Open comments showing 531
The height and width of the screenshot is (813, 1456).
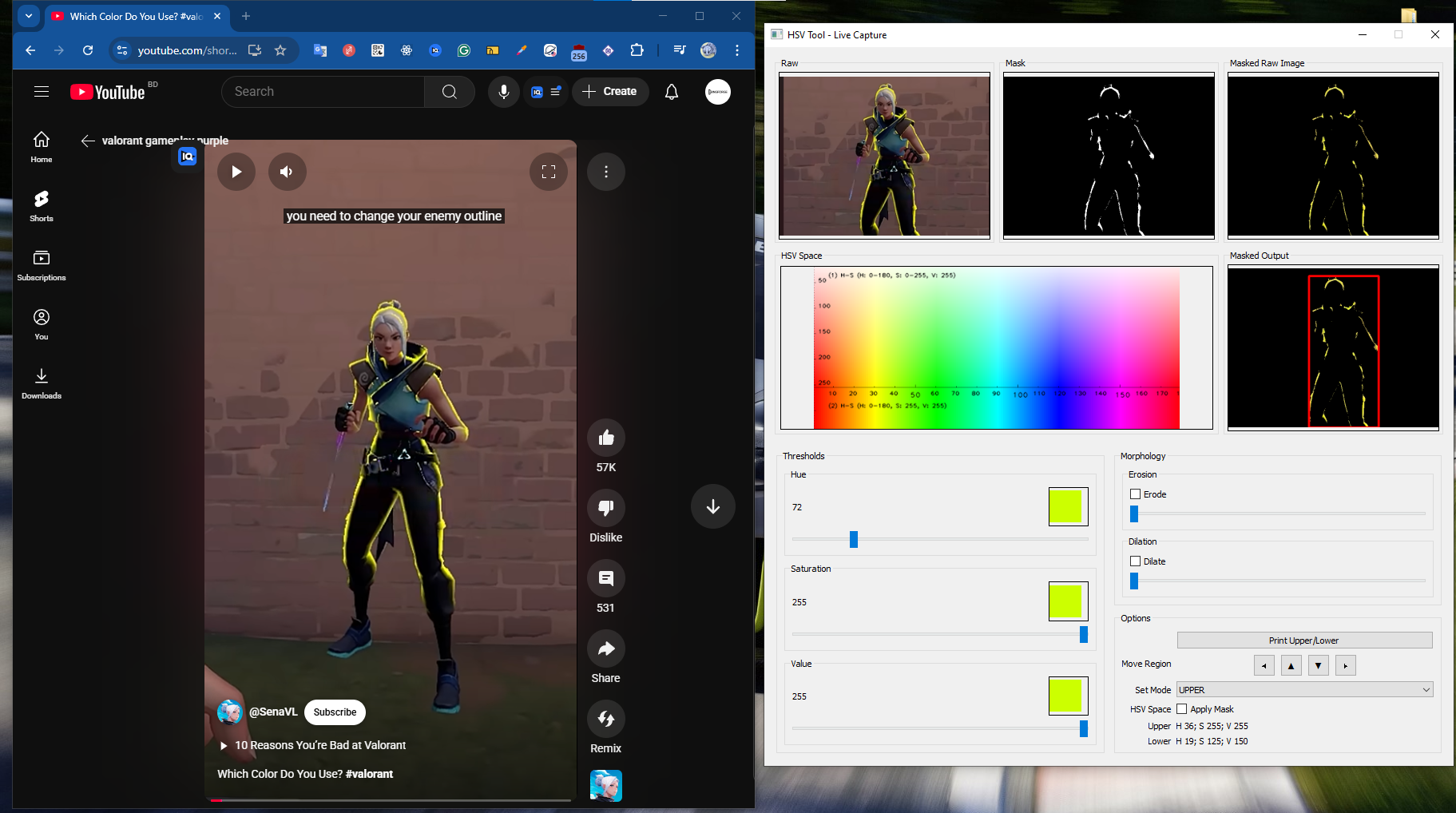pyautogui.click(x=606, y=578)
